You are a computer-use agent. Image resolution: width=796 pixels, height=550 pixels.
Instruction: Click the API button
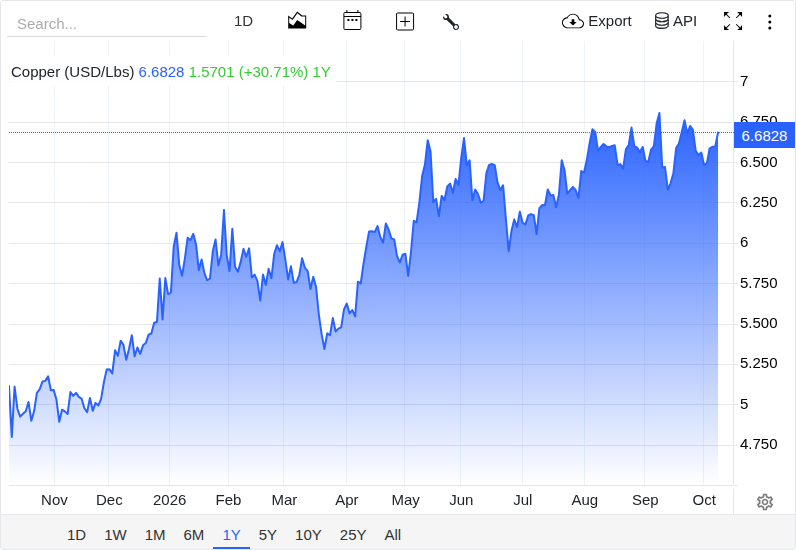[675, 21]
